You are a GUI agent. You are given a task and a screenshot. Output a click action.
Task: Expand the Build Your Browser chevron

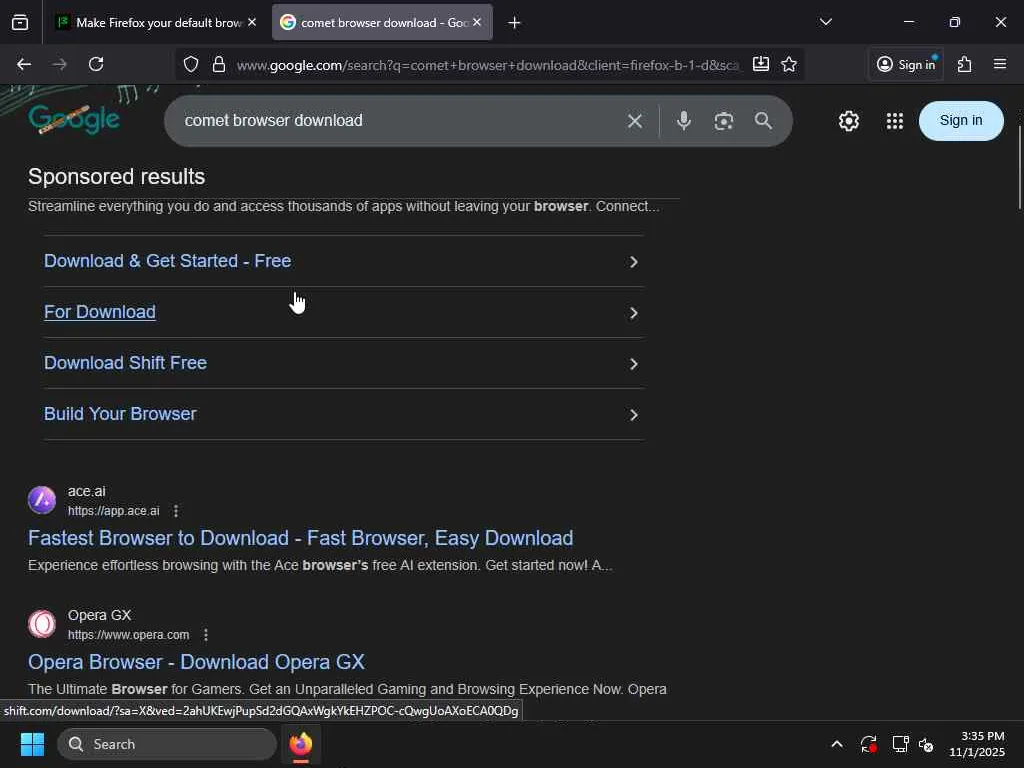pos(633,415)
